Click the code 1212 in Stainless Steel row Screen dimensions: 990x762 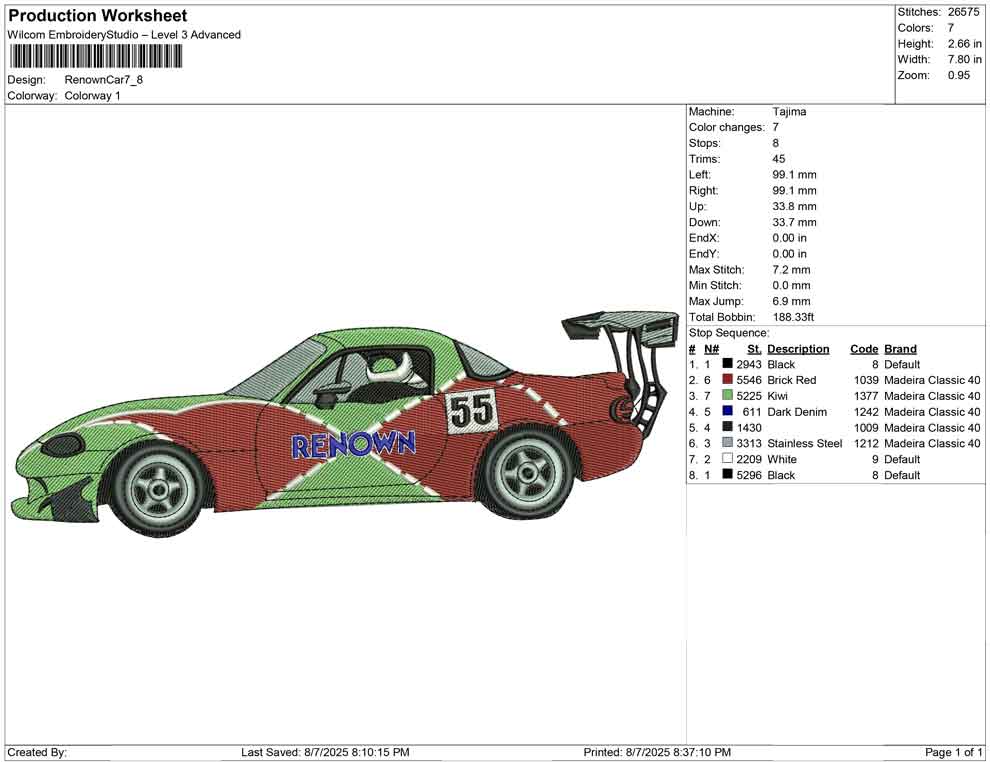[x=866, y=443]
